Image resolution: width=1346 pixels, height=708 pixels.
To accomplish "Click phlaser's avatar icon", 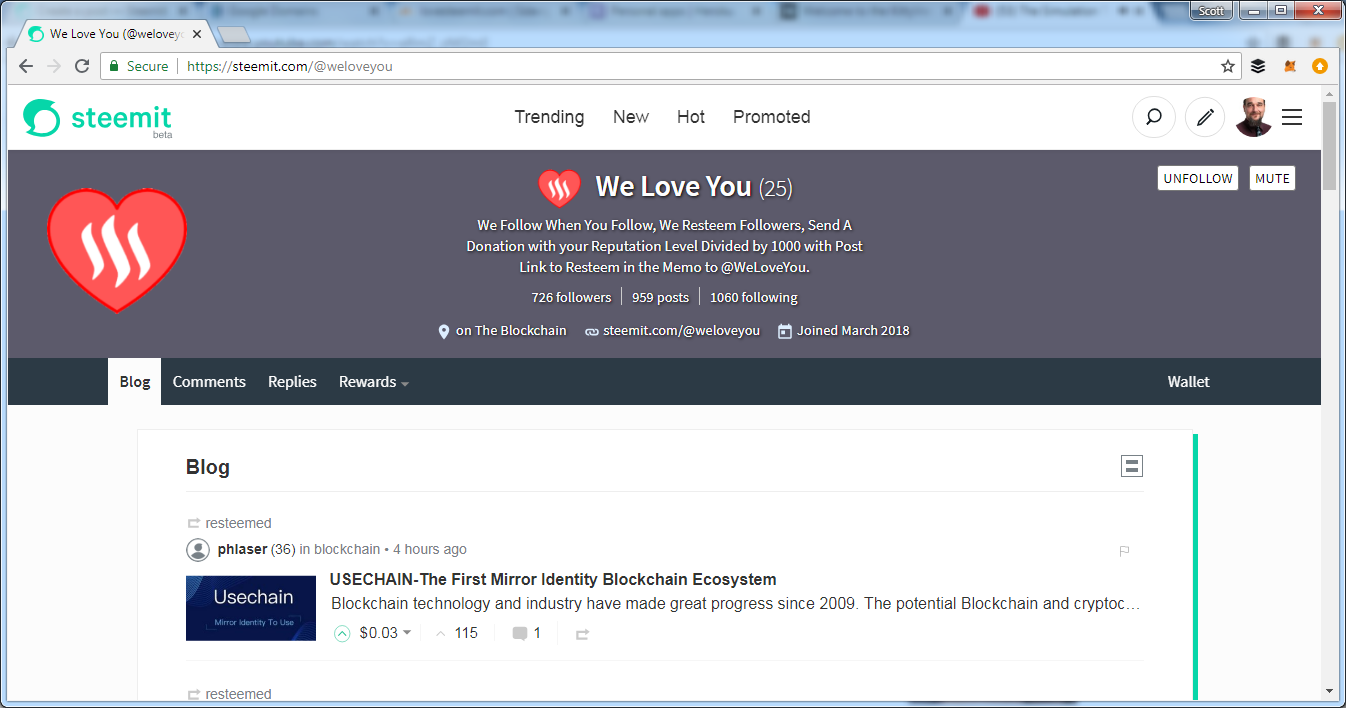I will 198,549.
